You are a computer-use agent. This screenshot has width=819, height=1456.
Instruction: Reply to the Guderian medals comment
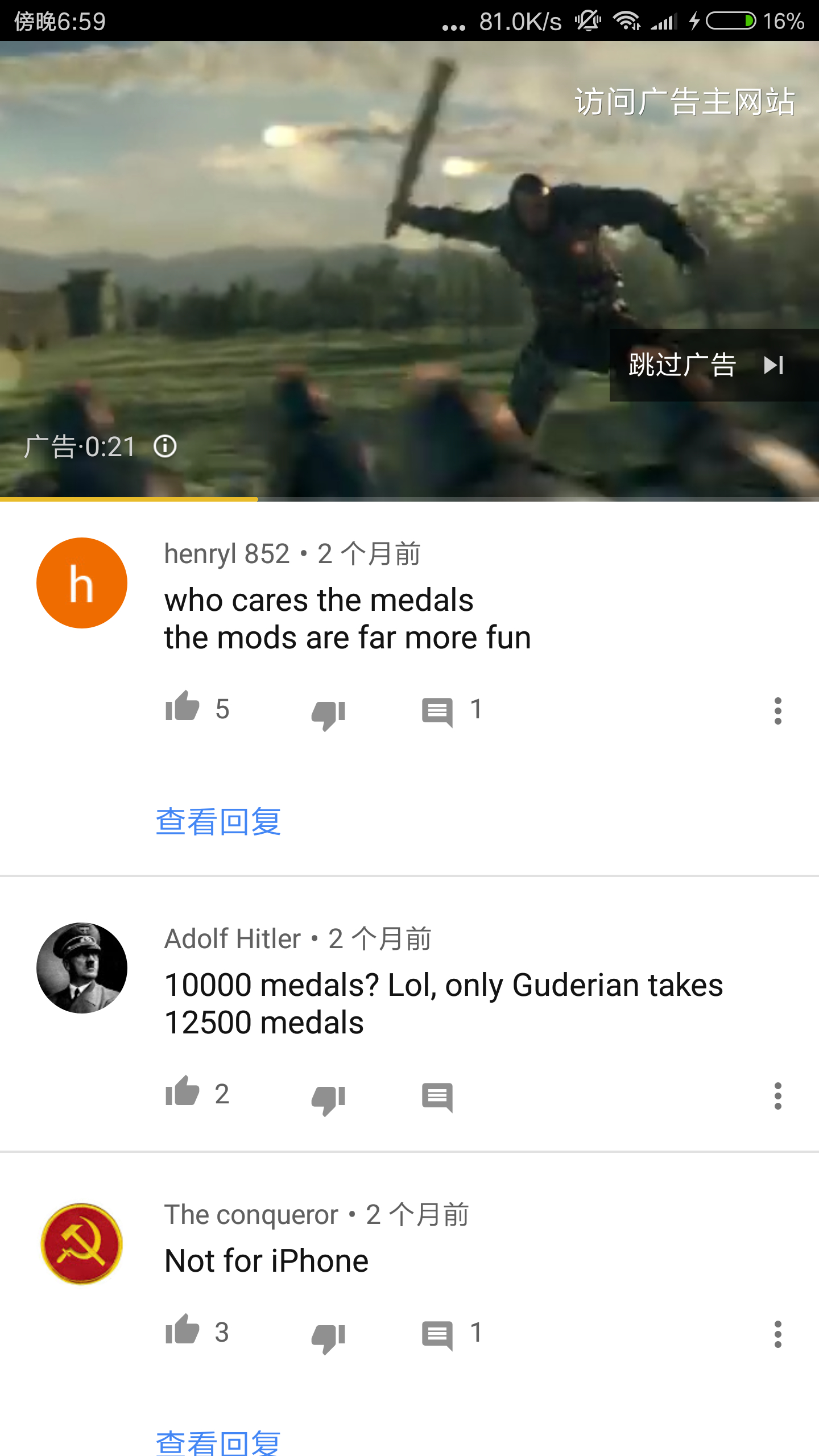(437, 1097)
